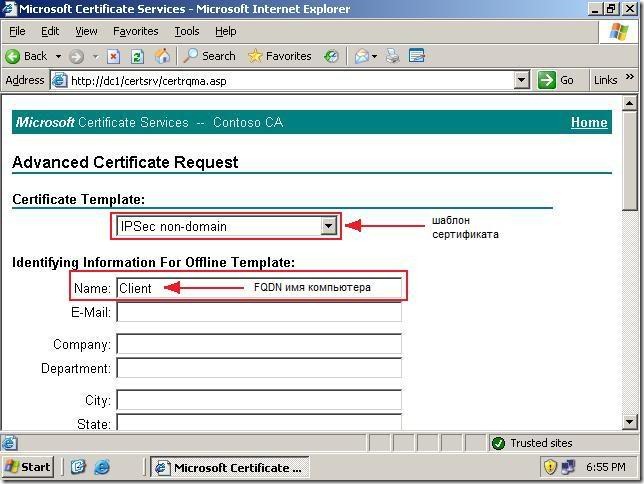The width and height of the screenshot is (644, 484).
Task: Open the View menu
Action: point(86,31)
